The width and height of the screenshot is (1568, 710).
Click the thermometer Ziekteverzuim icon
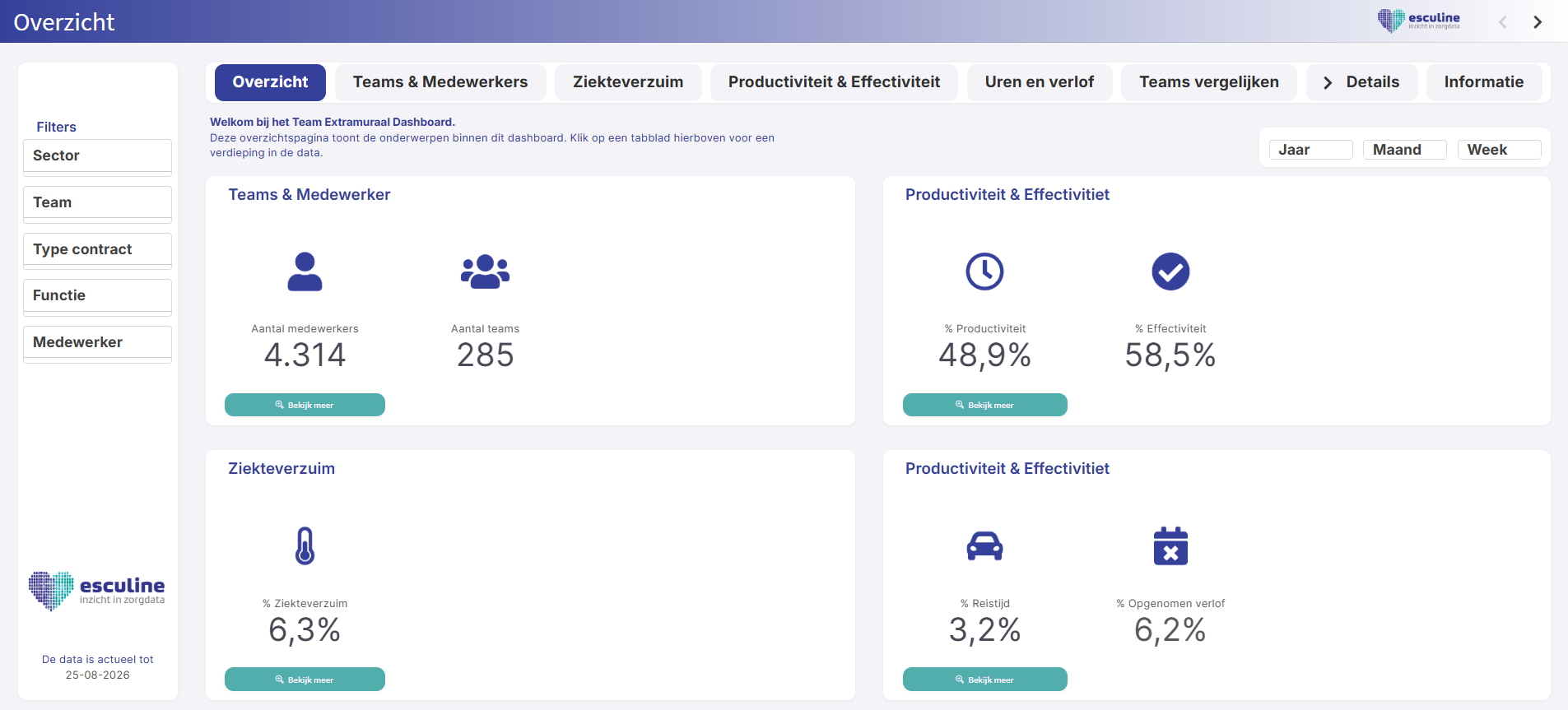[x=305, y=545]
